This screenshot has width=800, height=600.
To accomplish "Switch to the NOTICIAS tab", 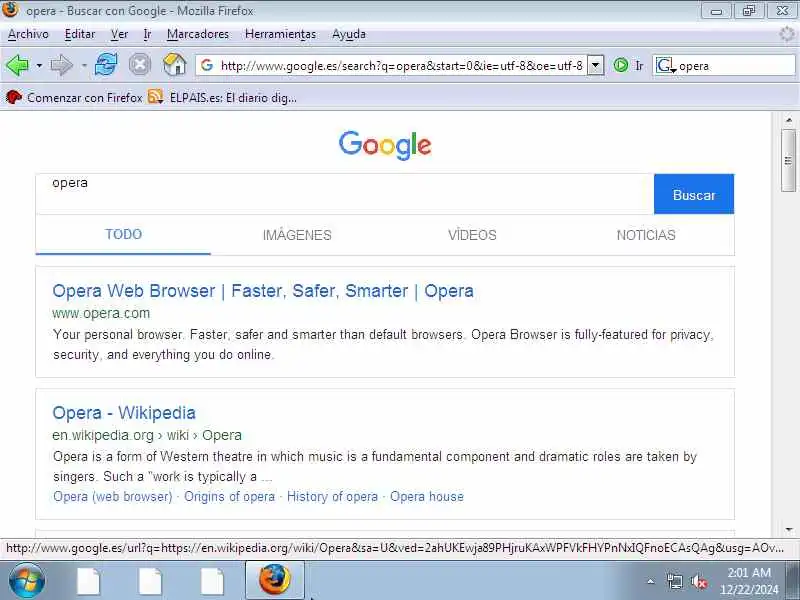I will click(x=646, y=235).
